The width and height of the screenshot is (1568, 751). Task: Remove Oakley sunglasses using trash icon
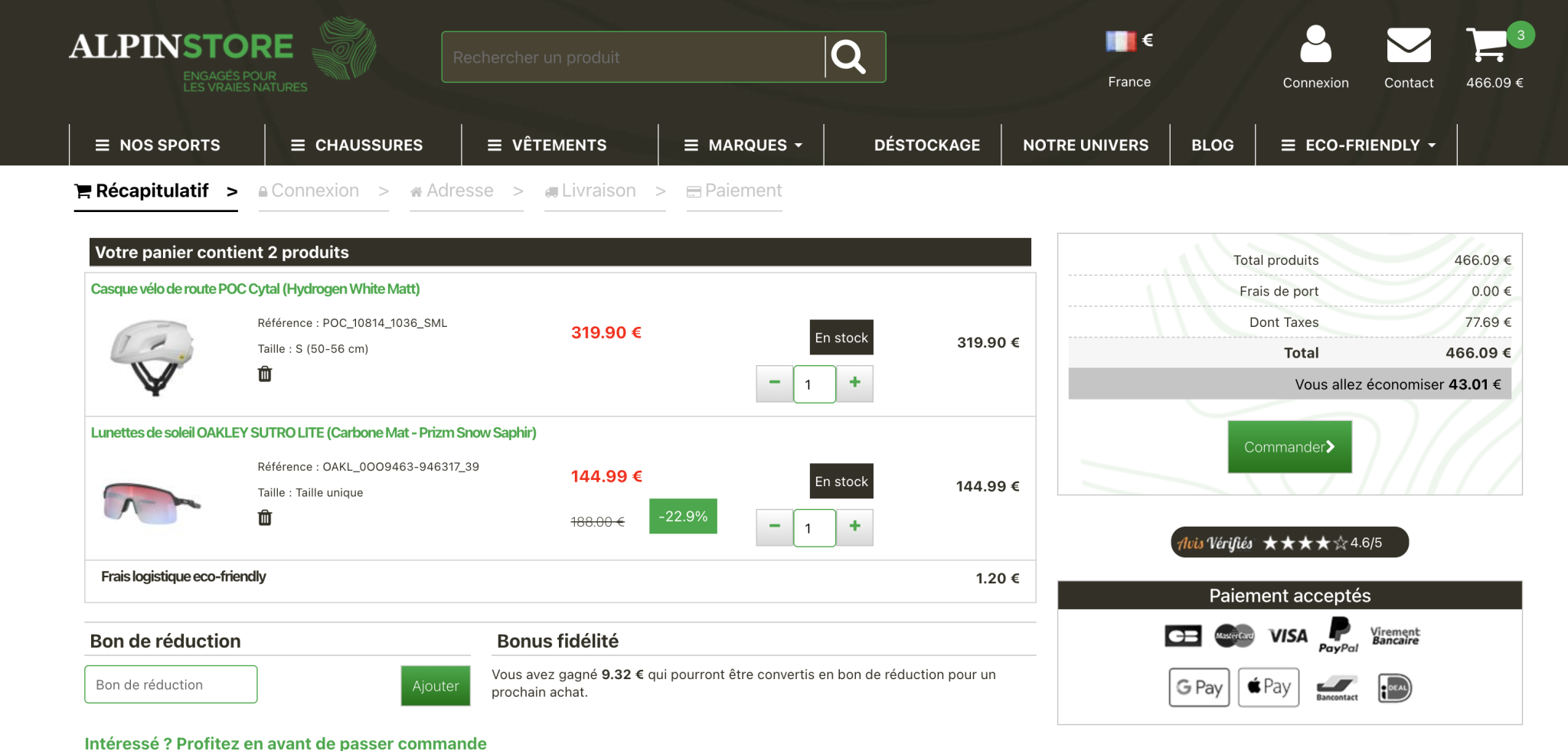coord(264,518)
